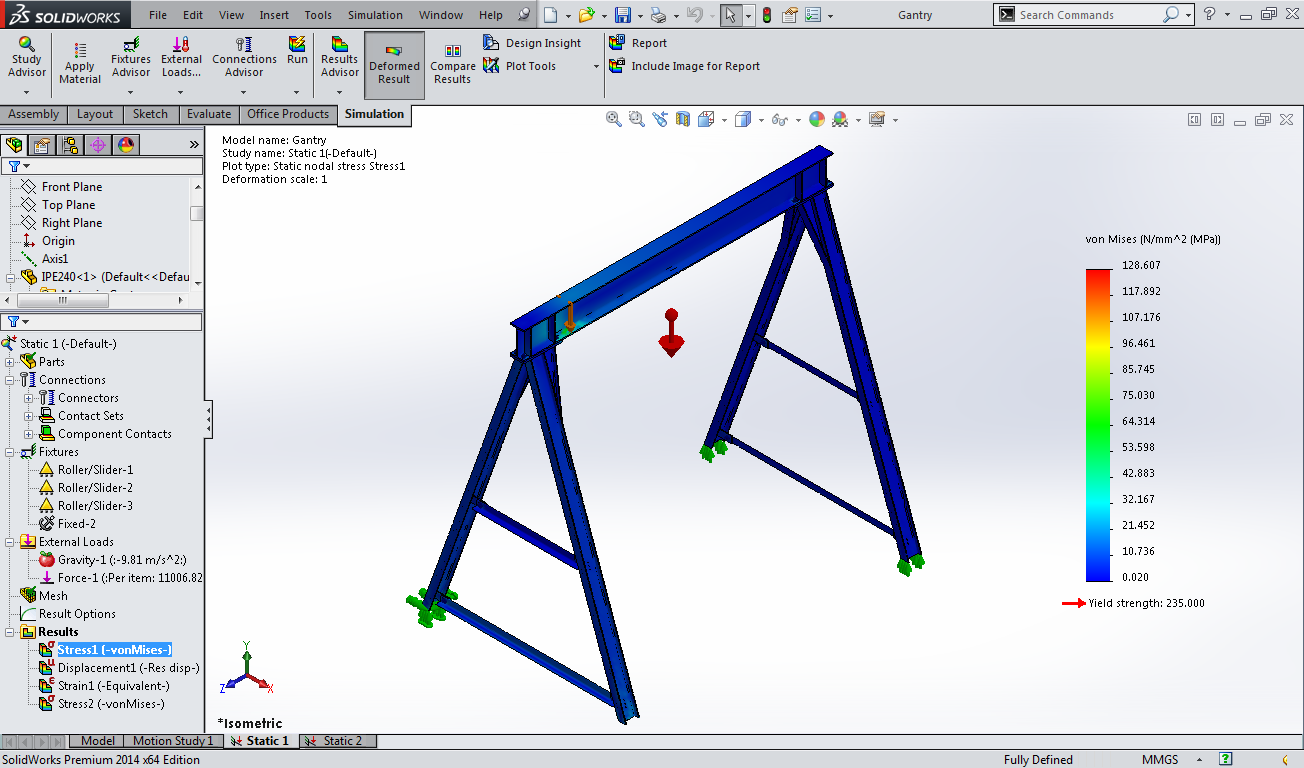Run the simulation study
The width and height of the screenshot is (1304, 768).
pyautogui.click(x=297, y=51)
